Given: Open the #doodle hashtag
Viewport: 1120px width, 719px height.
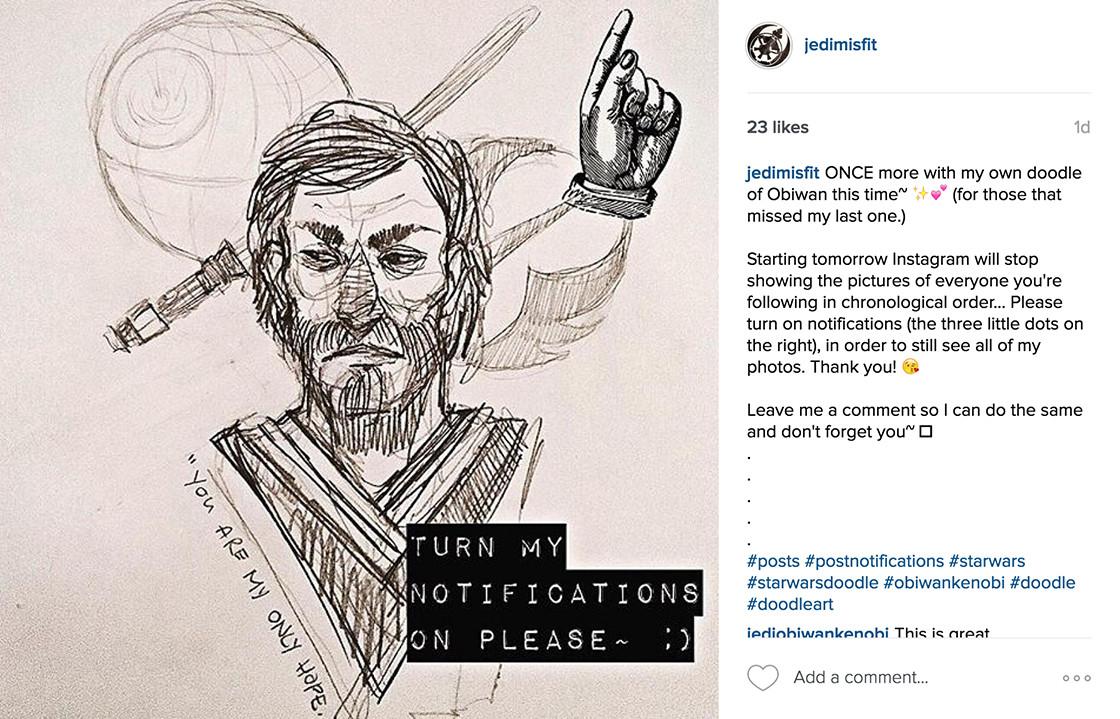Looking at the screenshot, I should 1043,583.
